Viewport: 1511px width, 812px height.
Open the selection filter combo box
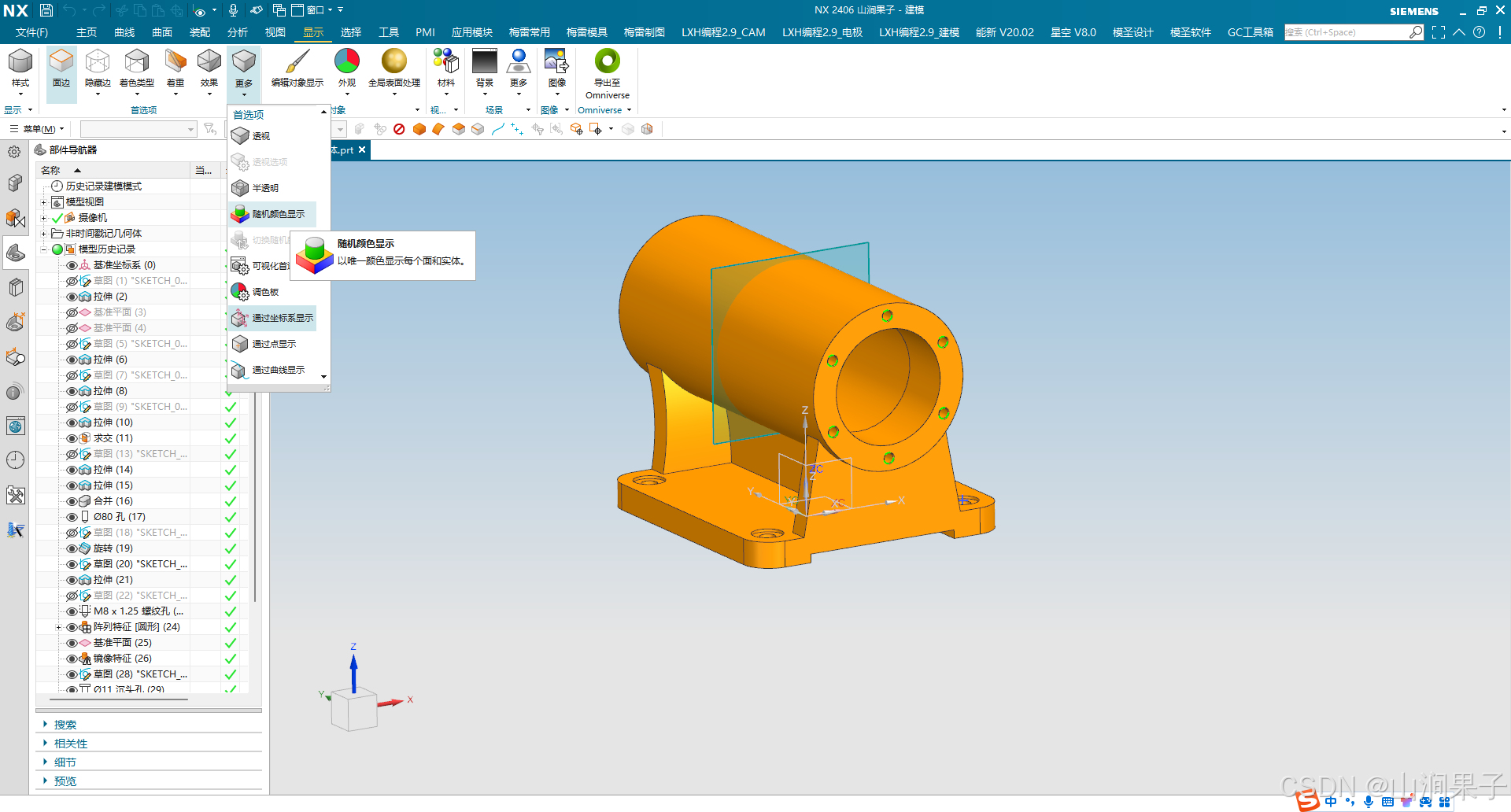139,129
